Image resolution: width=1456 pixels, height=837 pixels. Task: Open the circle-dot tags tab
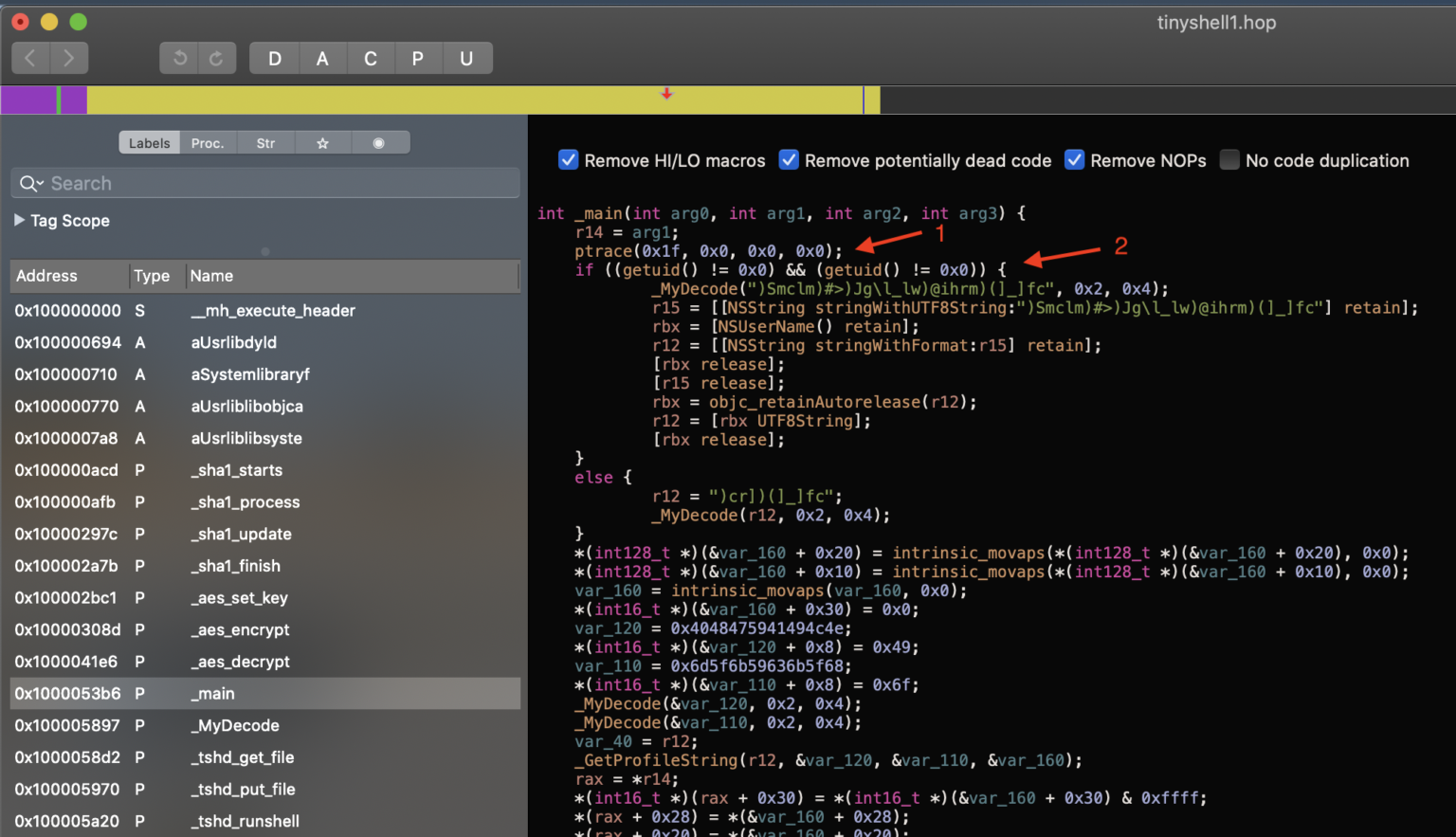[x=379, y=143]
